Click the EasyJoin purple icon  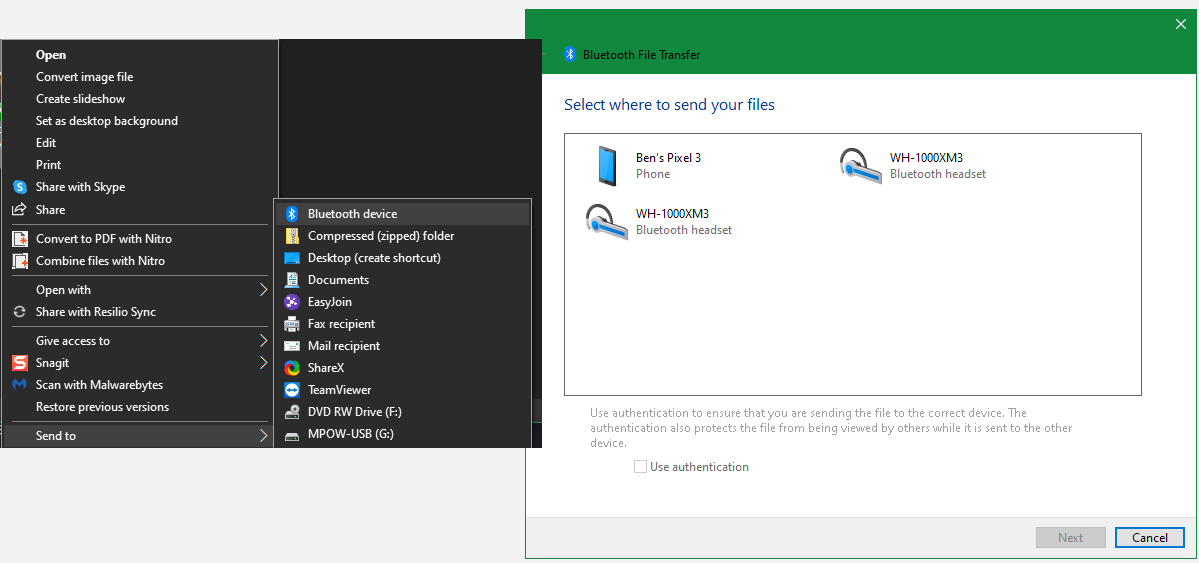[291, 302]
